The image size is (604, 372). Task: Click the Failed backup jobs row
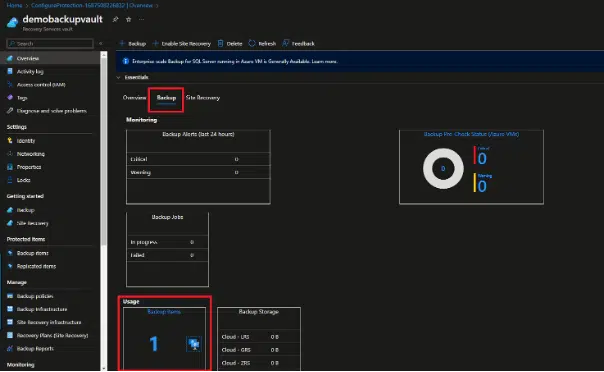(167, 255)
